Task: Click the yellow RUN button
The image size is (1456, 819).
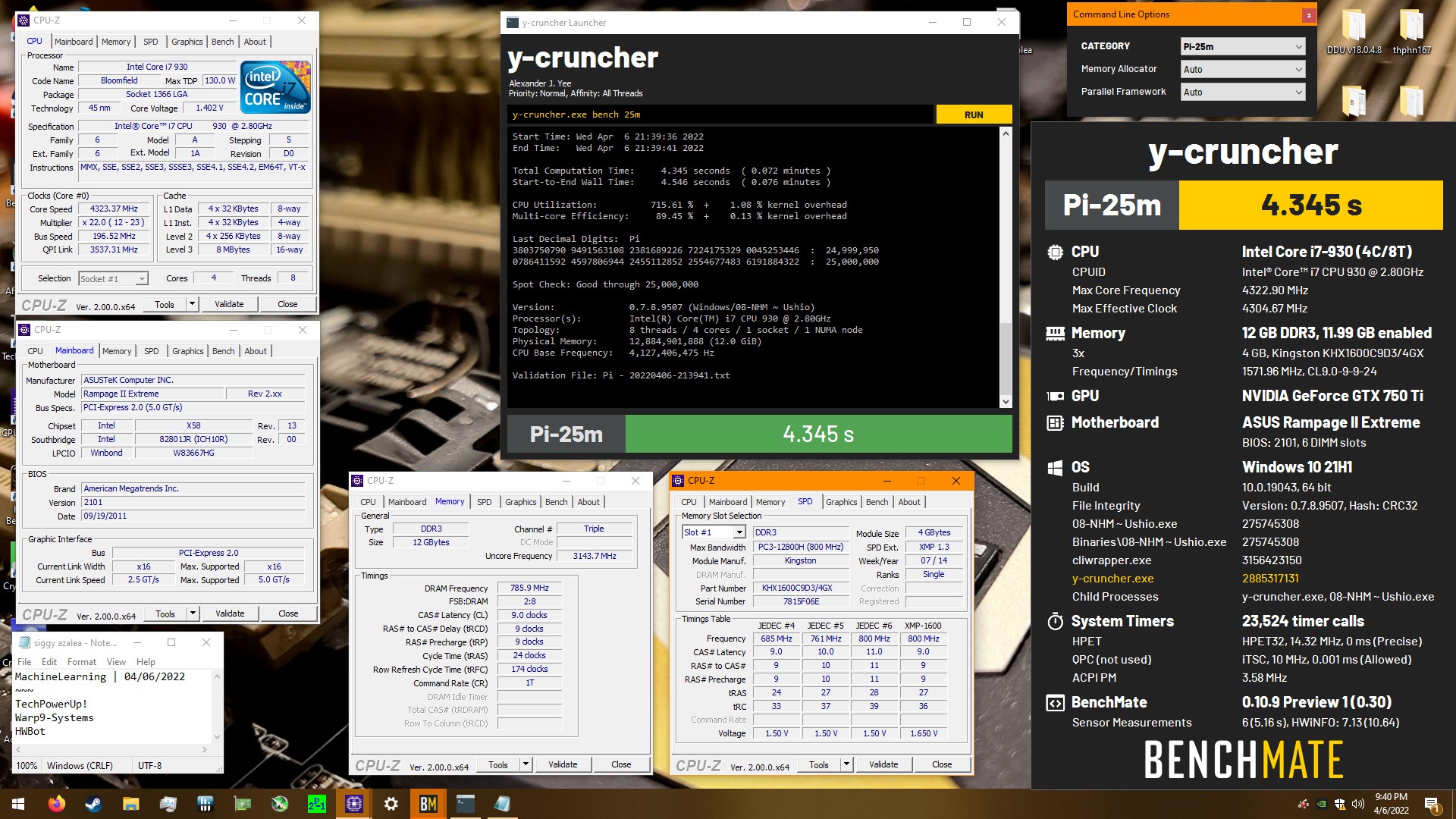Action: (974, 115)
